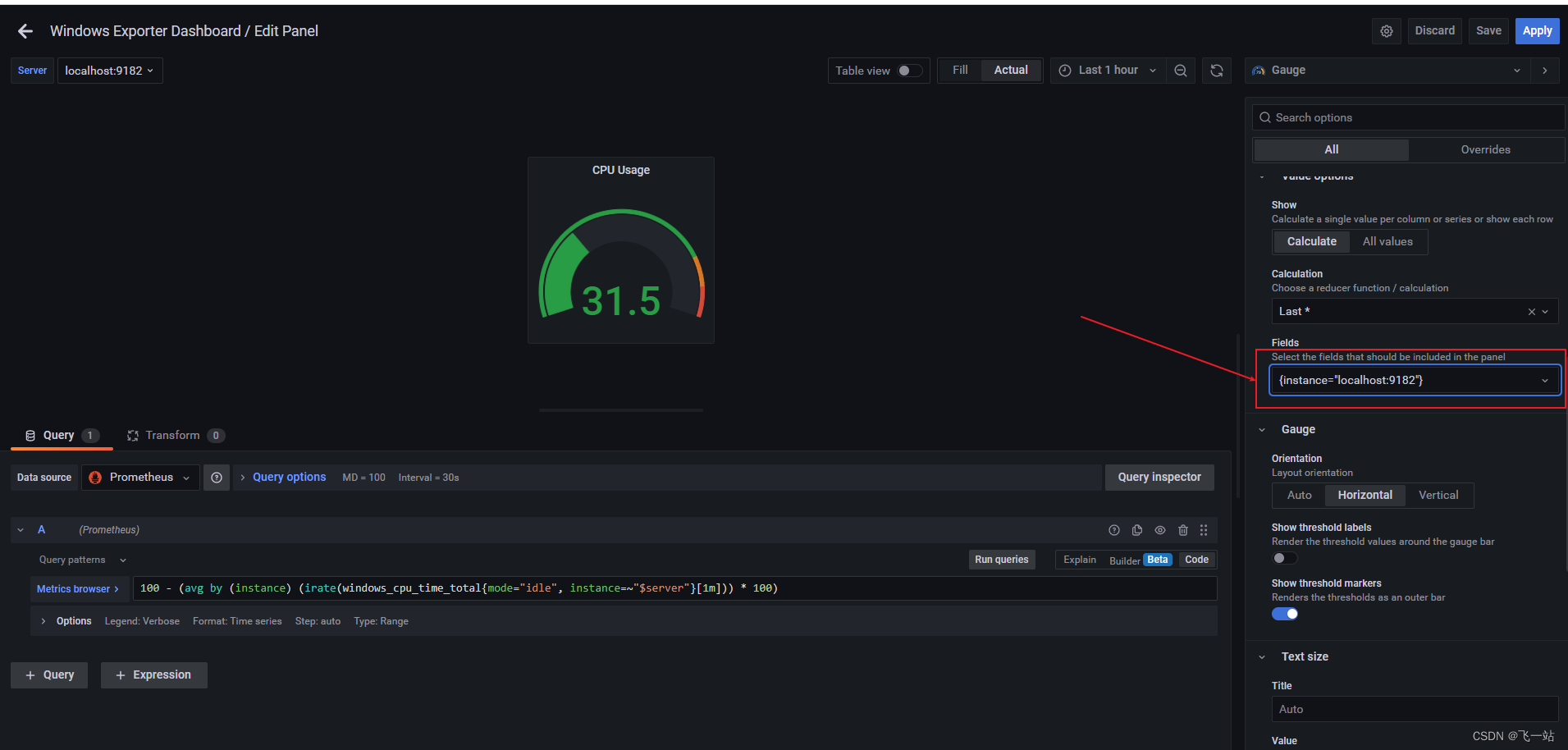
Task: Click Save button
Action: click(x=1488, y=31)
